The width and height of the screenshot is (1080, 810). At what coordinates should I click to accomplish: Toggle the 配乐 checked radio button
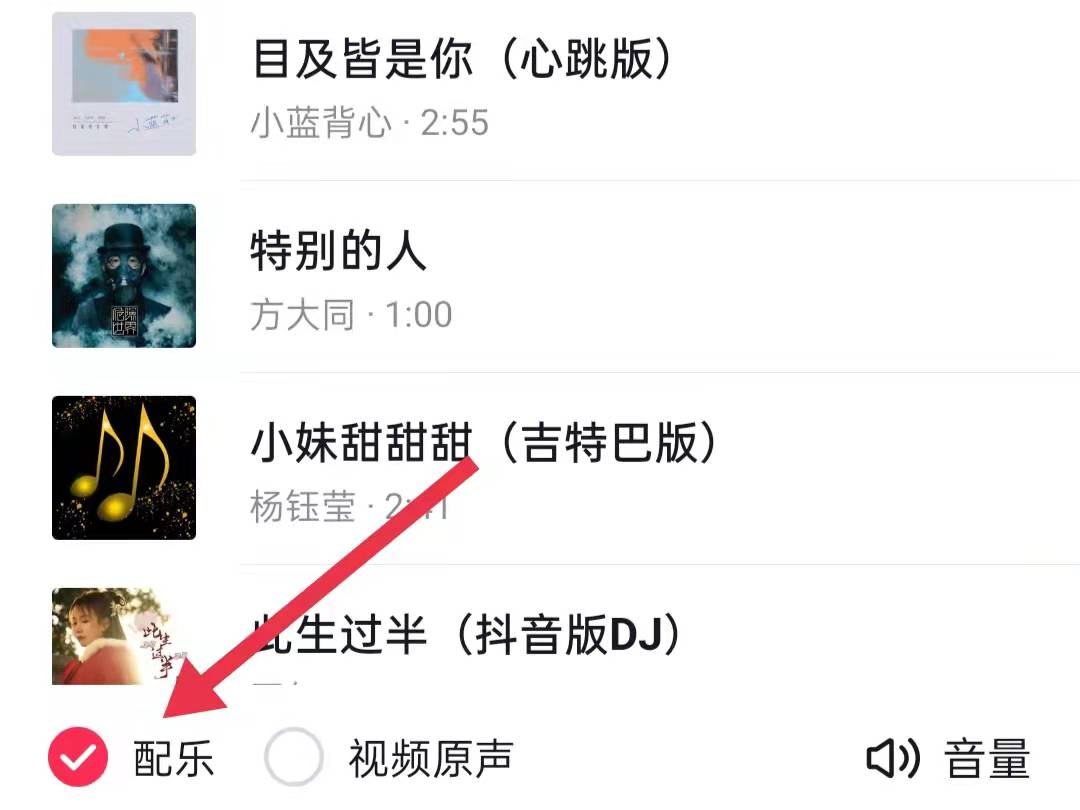coord(78,756)
